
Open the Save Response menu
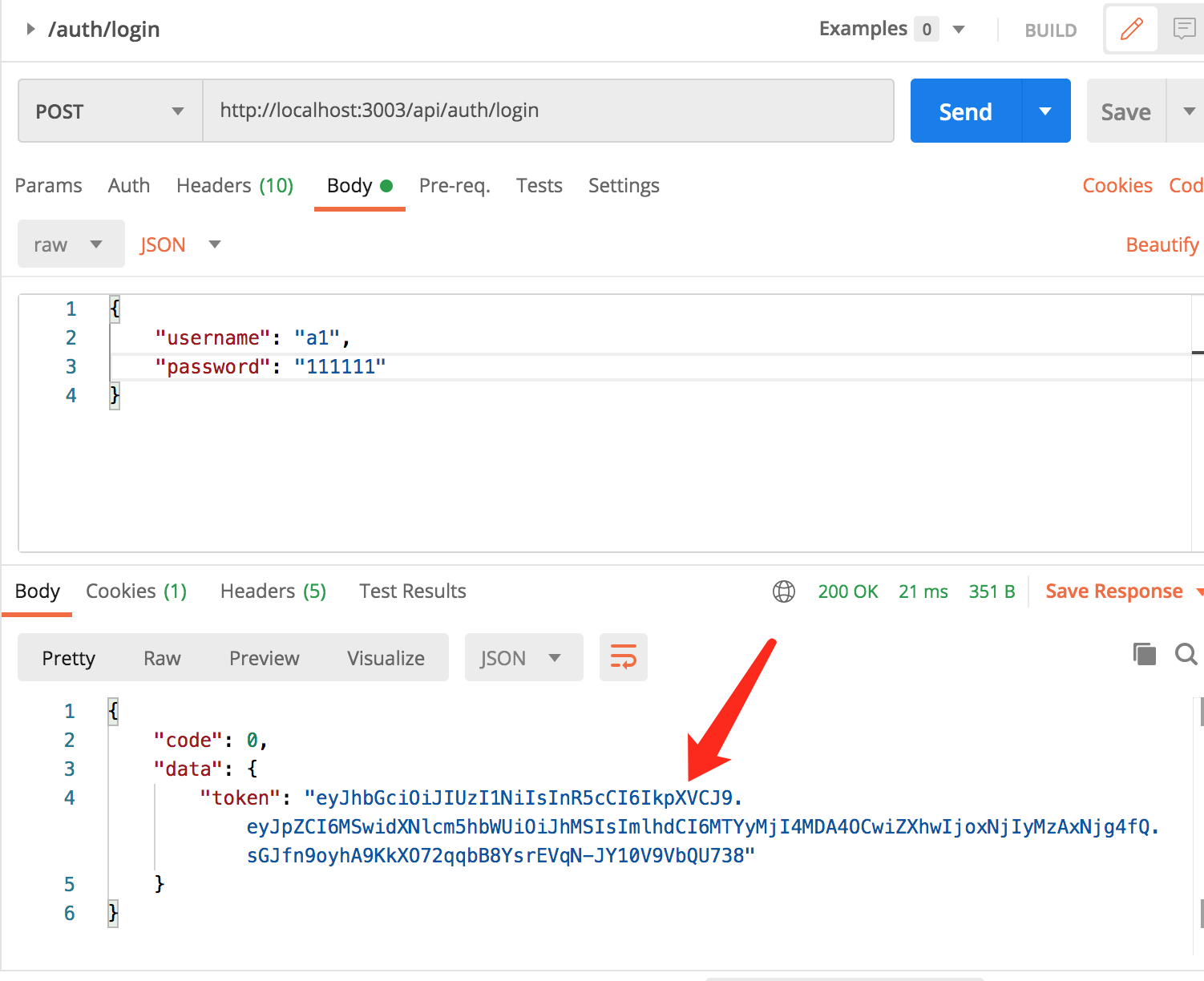click(1124, 591)
